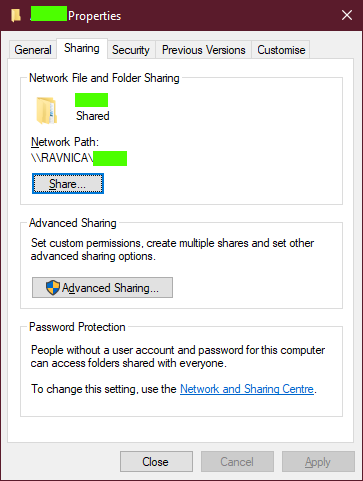Click the folder icon in the title bar
The image size is (363, 481).
16,15
